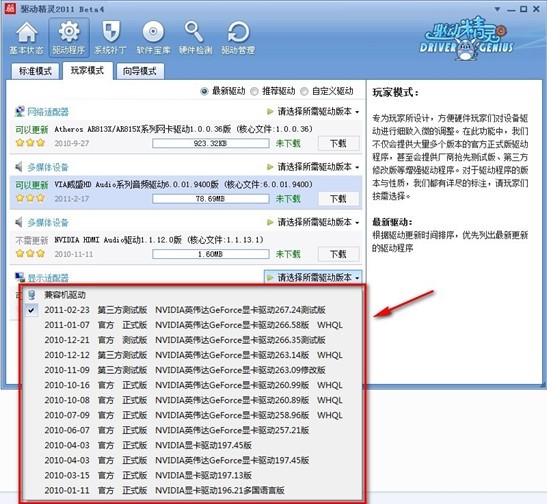547x504 pixels.
Task: Select the 兼容机驱动 header item in the list
Action: pyautogui.click(x=192, y=295)
